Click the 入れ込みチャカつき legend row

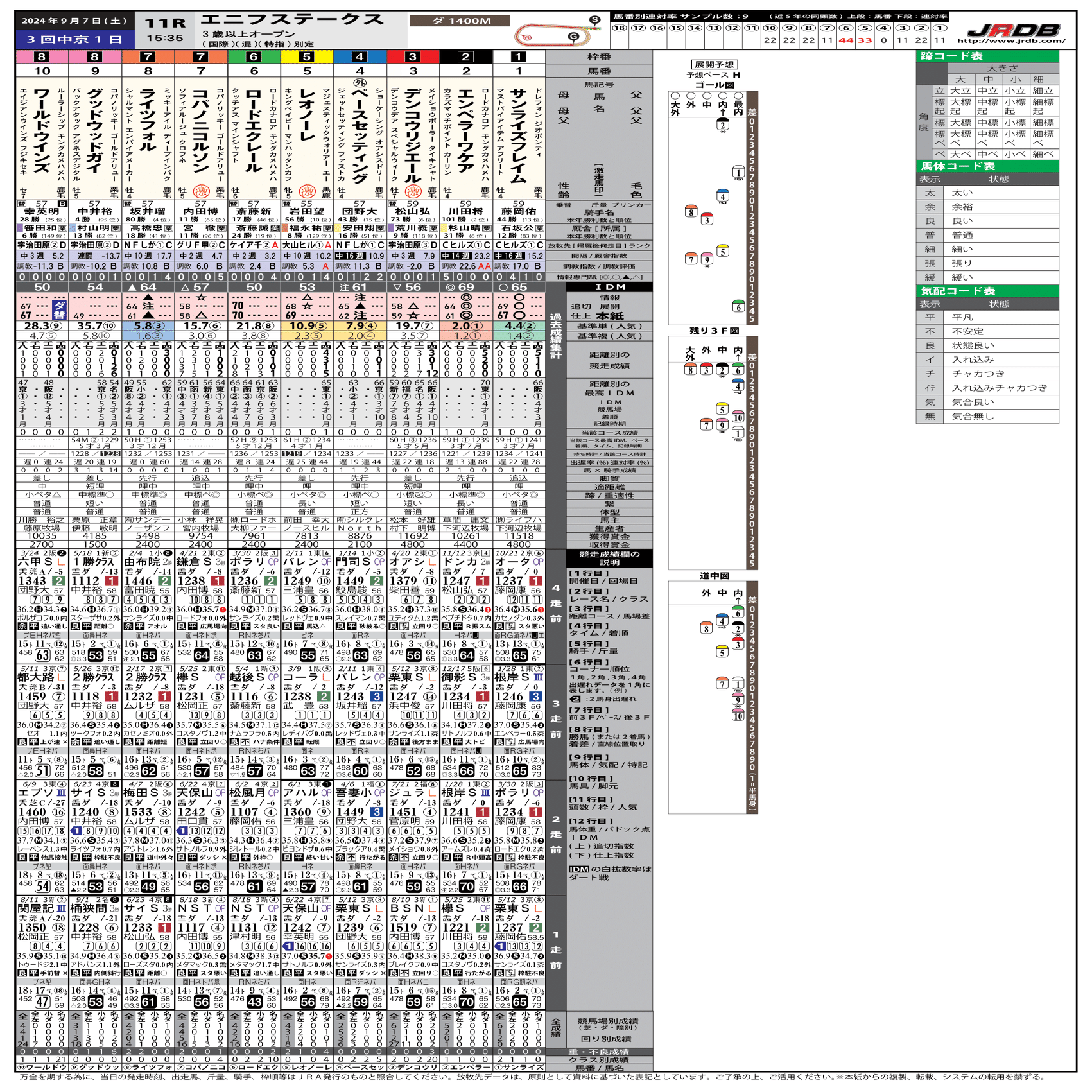tap(987, 388)
